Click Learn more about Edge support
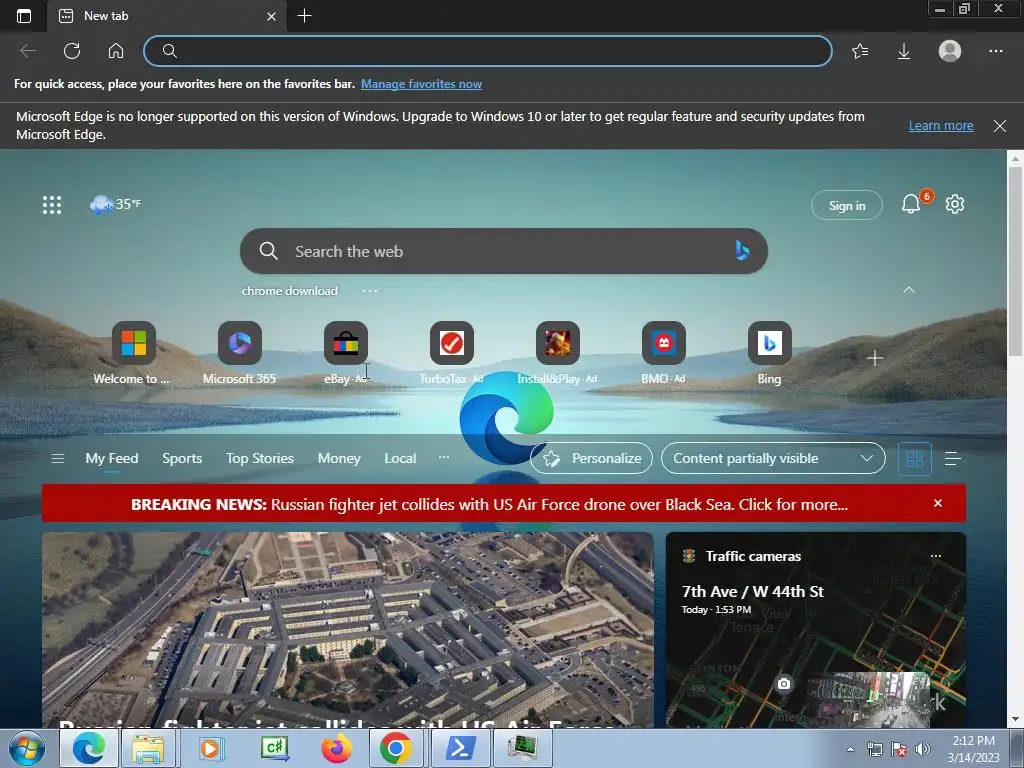This screenshot has width=1024, height=768. (x=941, y=125)
